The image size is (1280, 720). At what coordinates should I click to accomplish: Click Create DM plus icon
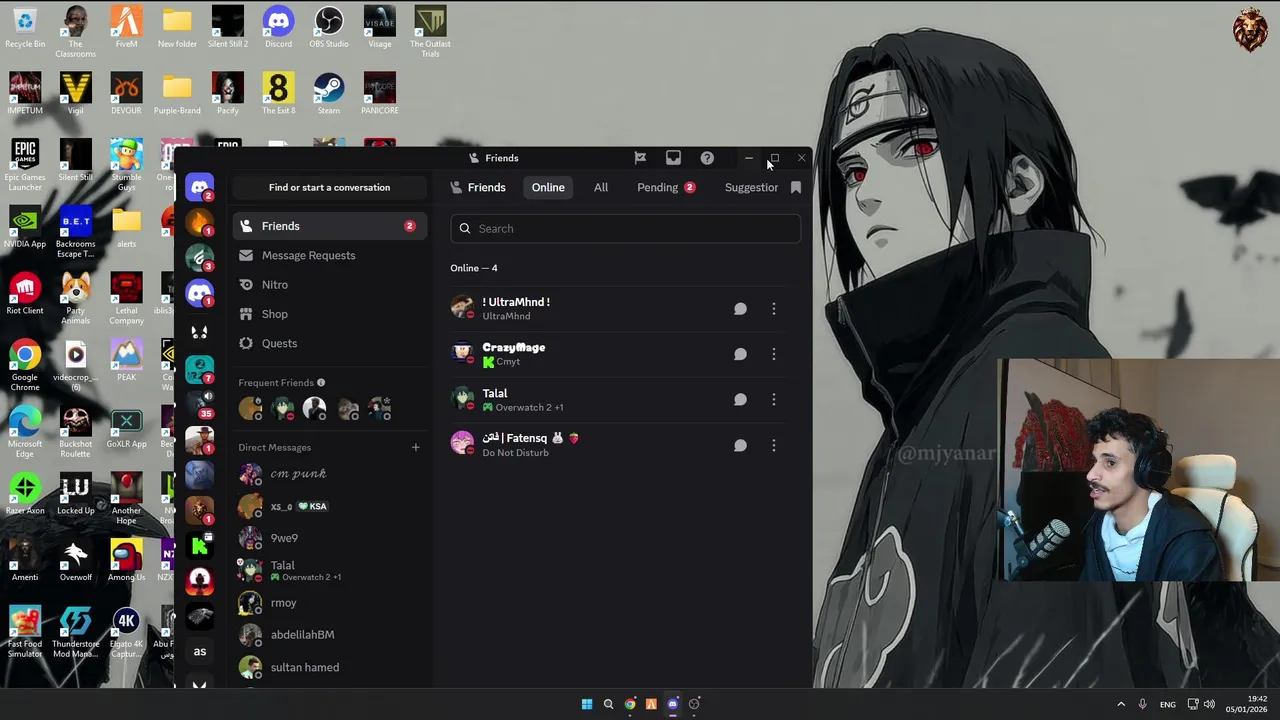(x=416, y=447)
